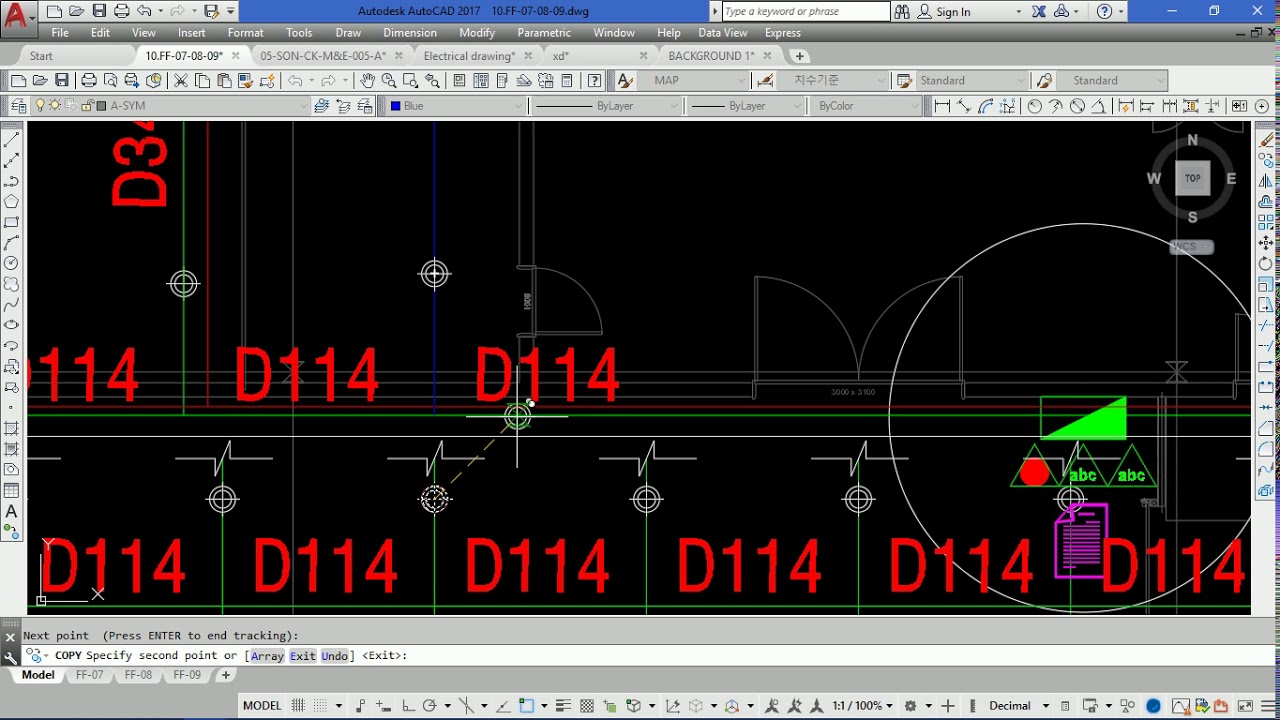Open the annotation scale 1:1 / 100% dropdown

click(863, 705)
